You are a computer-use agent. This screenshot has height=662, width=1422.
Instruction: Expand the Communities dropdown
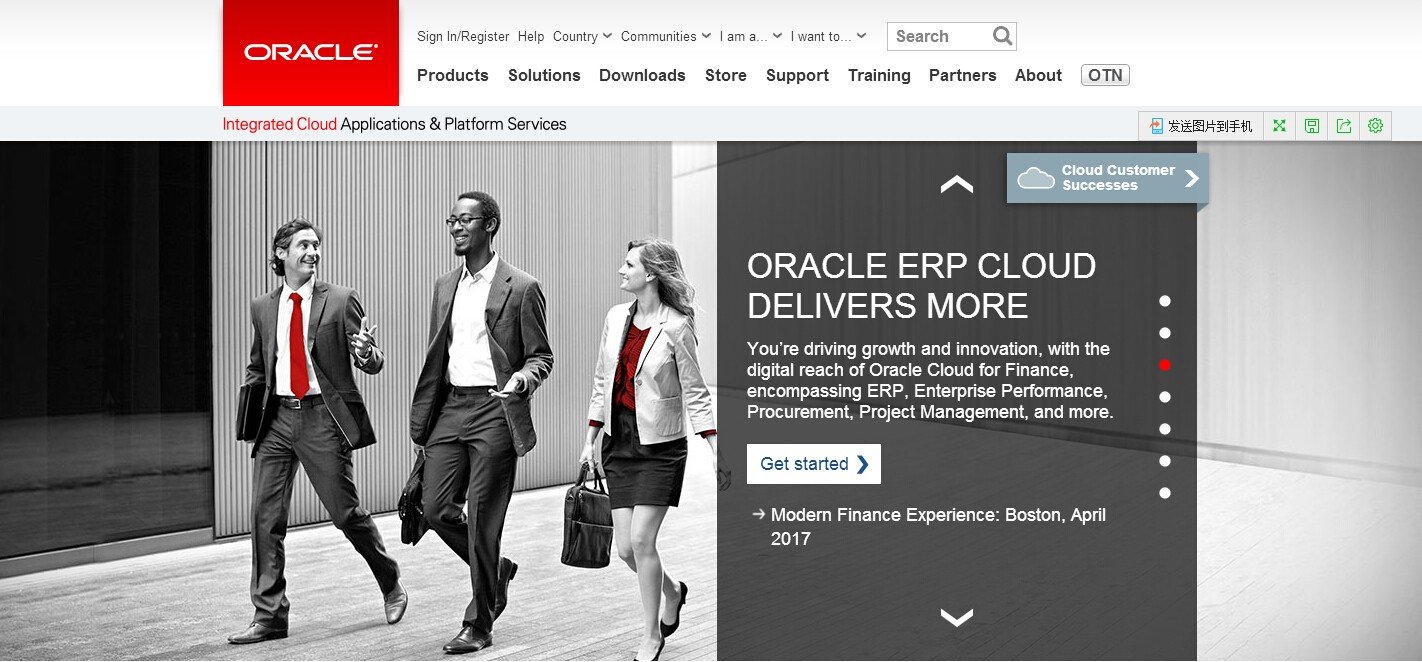[x=666, y=36]
